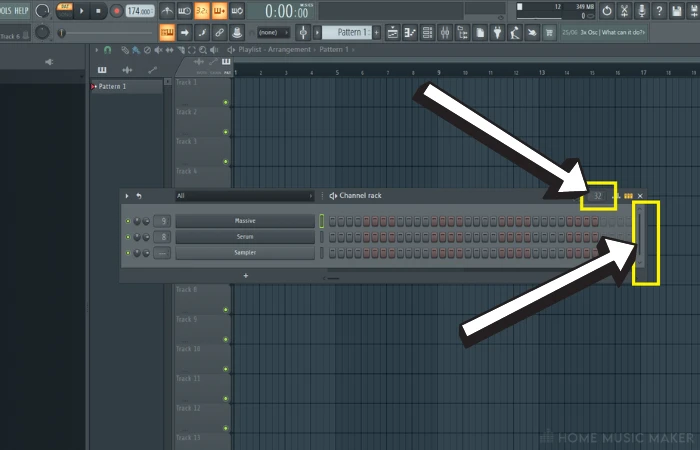Viewport: 700px width, 450px height.
Task: Open the HELP menu
Action: point(22,10)
